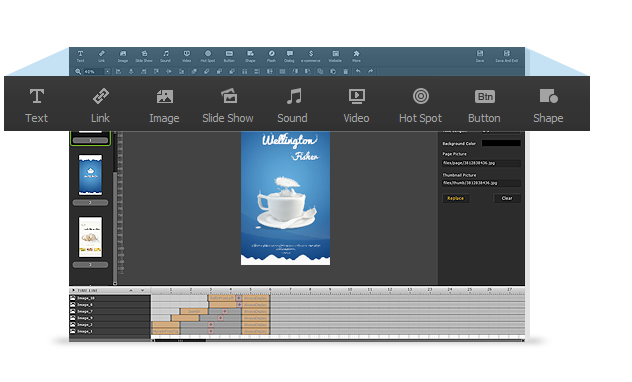Select the Shape tool in the enlarged toolbar
This screenshot has height=382, width=632.
(548, 106)
